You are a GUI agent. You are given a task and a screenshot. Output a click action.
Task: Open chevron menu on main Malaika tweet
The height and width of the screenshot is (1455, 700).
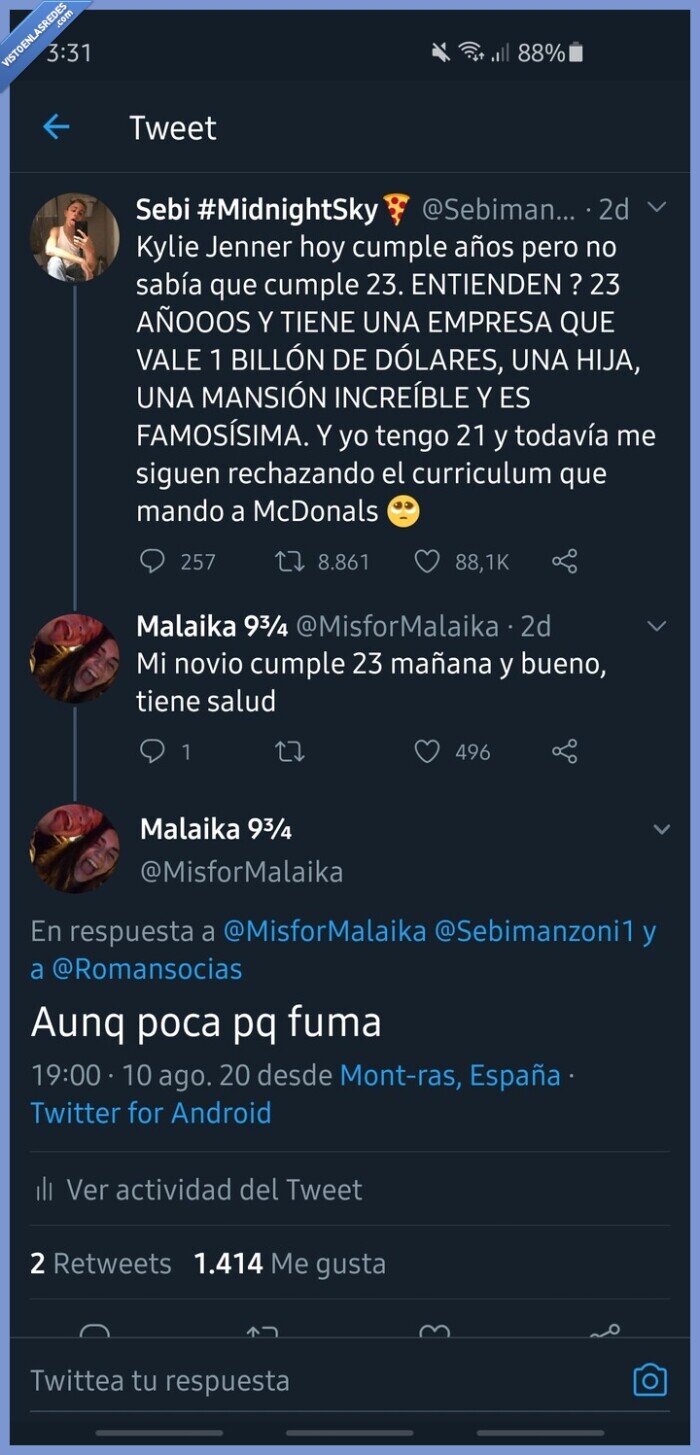point(661,830)
